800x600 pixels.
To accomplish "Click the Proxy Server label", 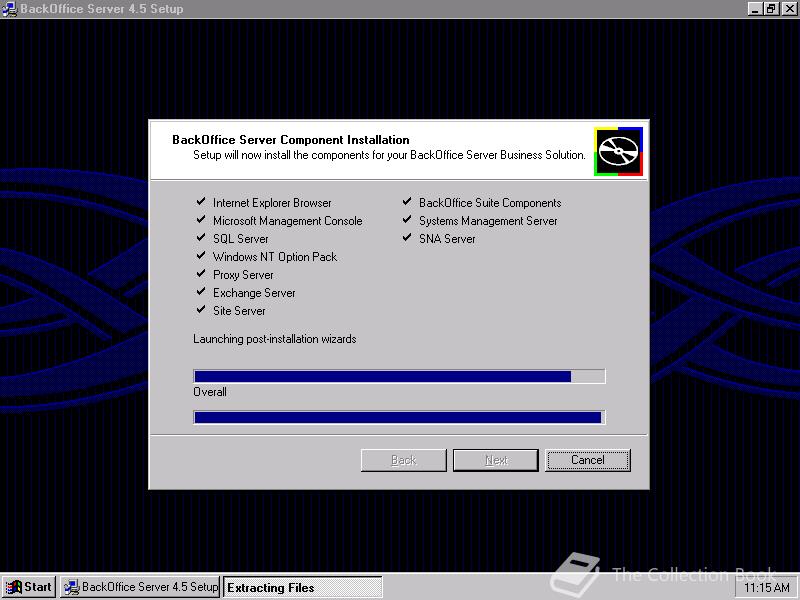I will click(243, 275).
